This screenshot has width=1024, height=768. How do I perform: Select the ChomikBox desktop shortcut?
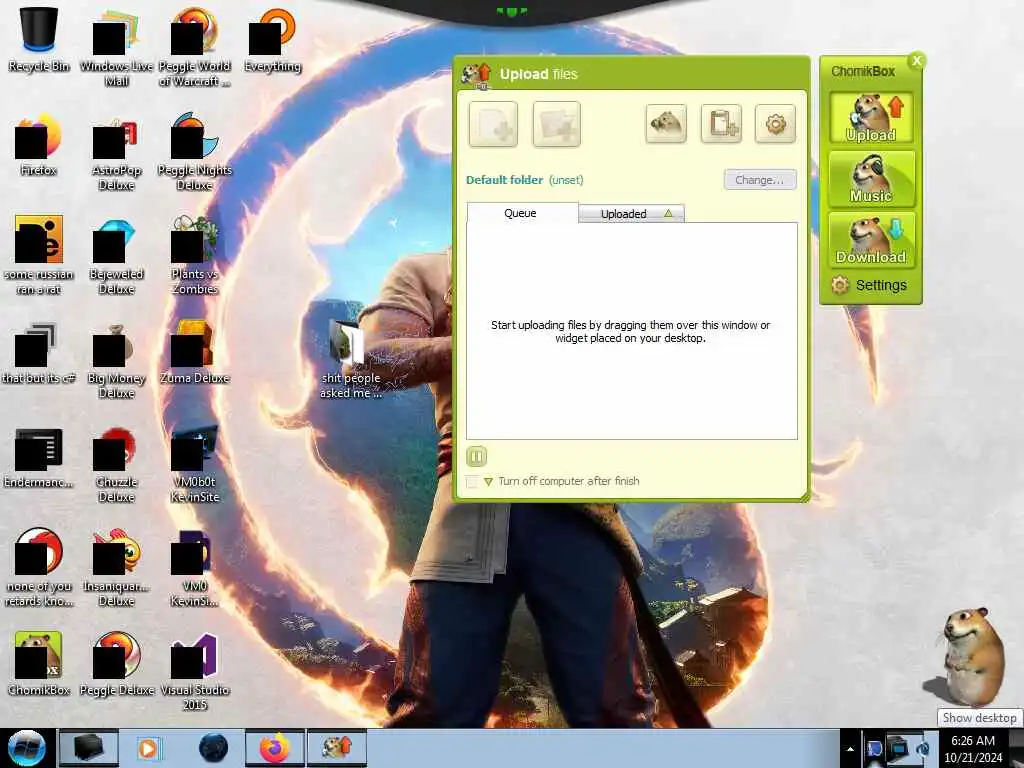click(x=39, y=664)
